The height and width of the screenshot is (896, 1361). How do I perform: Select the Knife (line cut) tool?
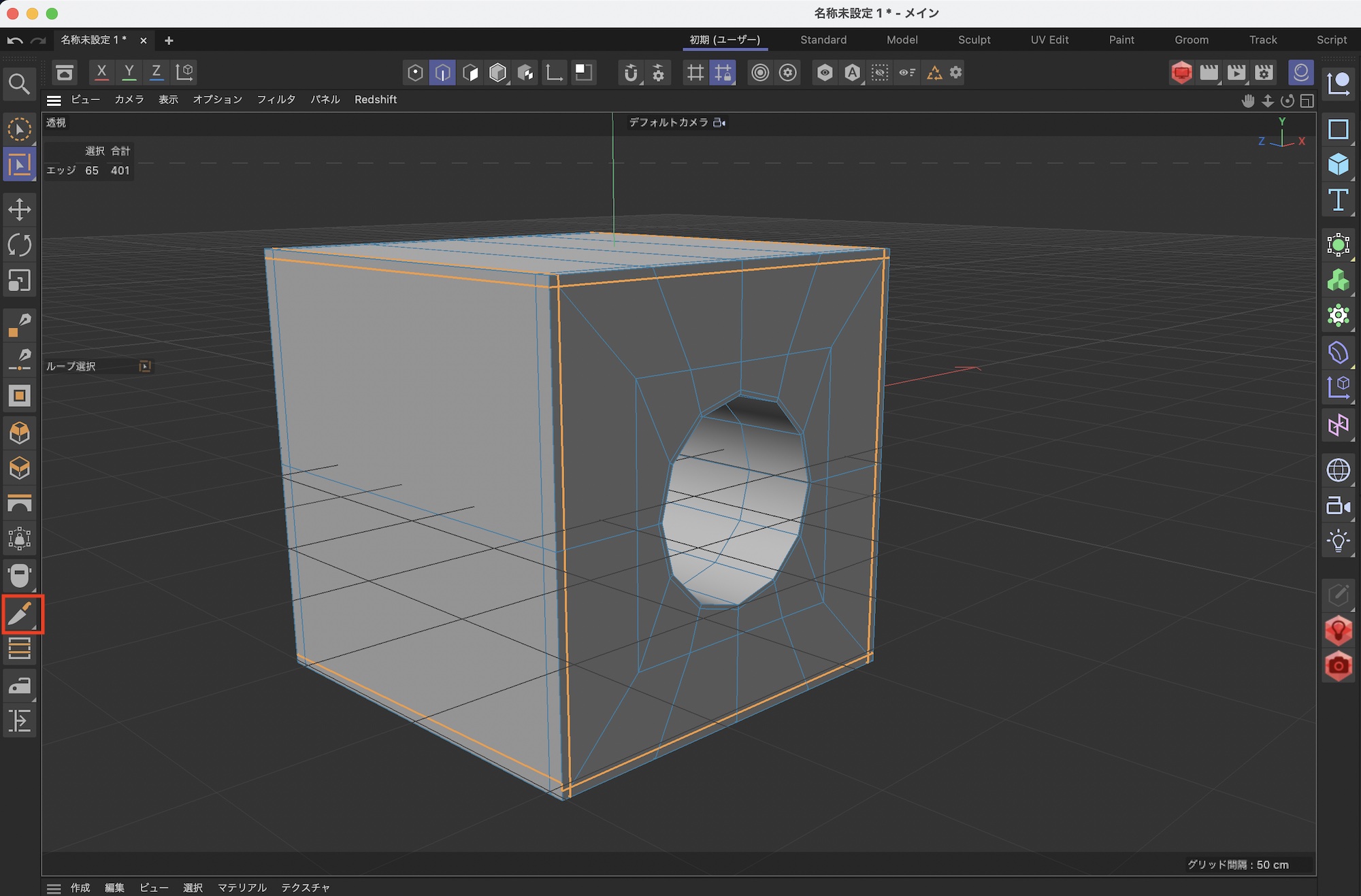pos(20,615)
